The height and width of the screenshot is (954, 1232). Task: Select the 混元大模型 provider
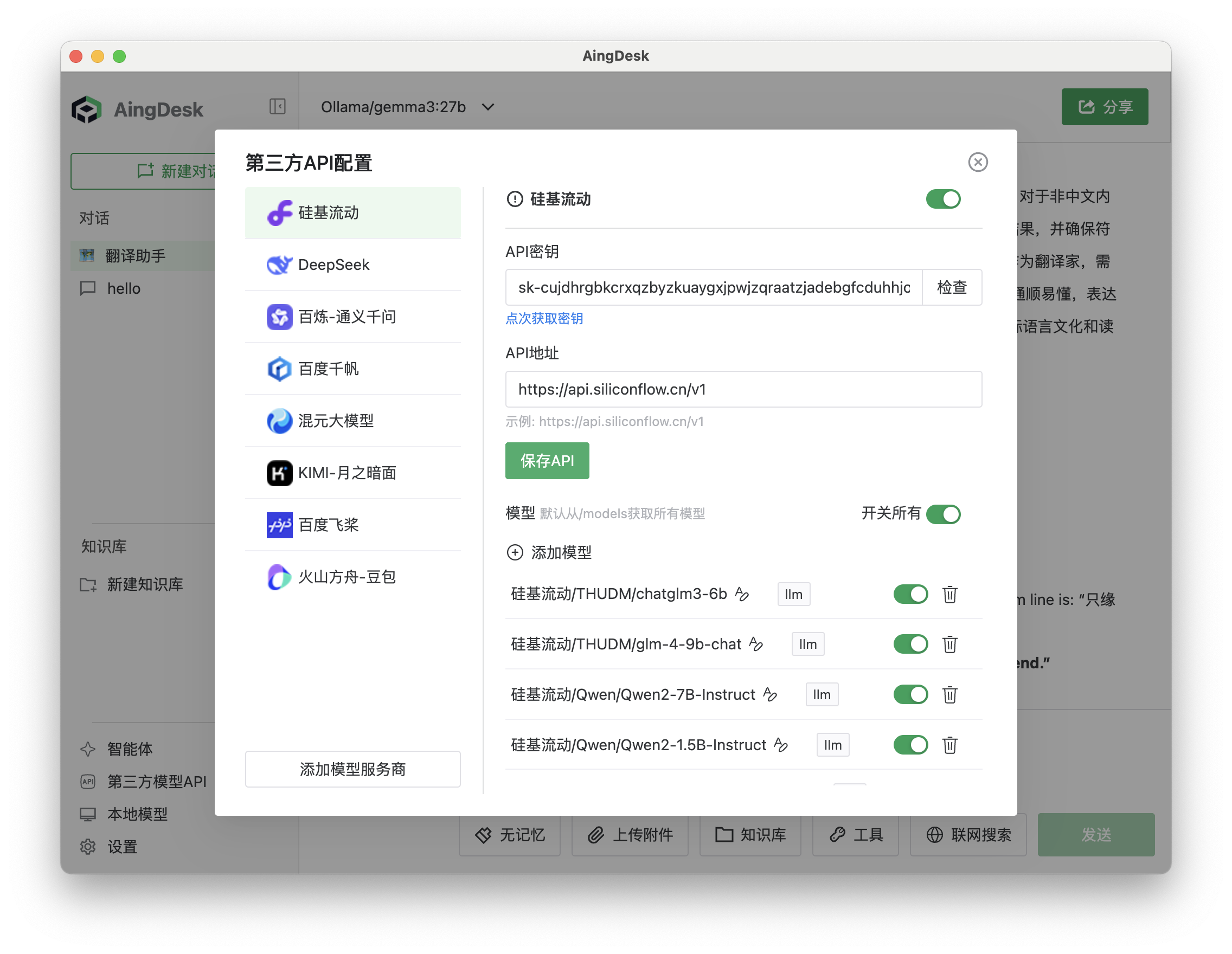click(x=336, y=421)
